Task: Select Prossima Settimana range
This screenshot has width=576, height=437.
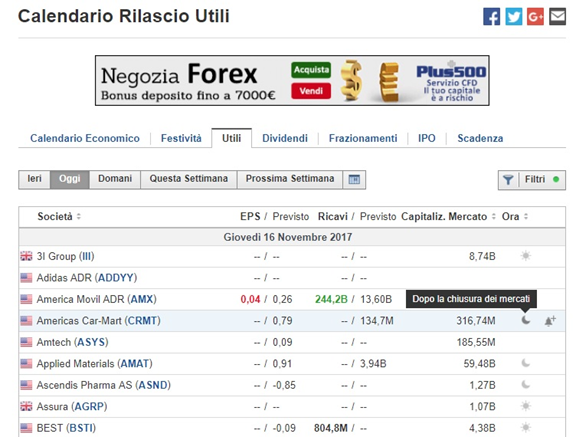Action: click(290, 179)
